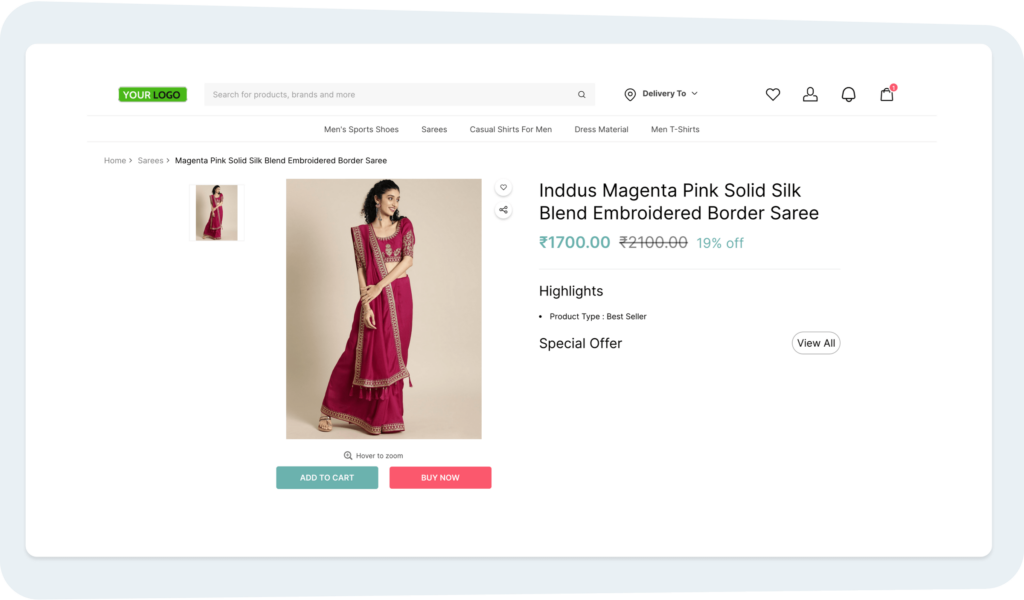This screenshot has height=600, width=1024.
Task: Add product to wishlist via small heart
Action: [x=503, y=187]
